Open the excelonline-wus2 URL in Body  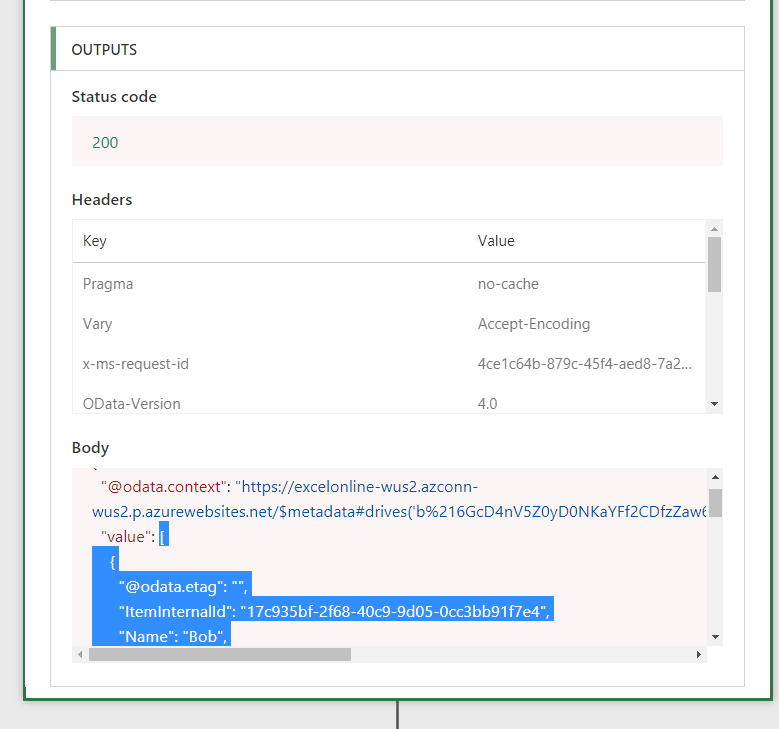point(360,487)
